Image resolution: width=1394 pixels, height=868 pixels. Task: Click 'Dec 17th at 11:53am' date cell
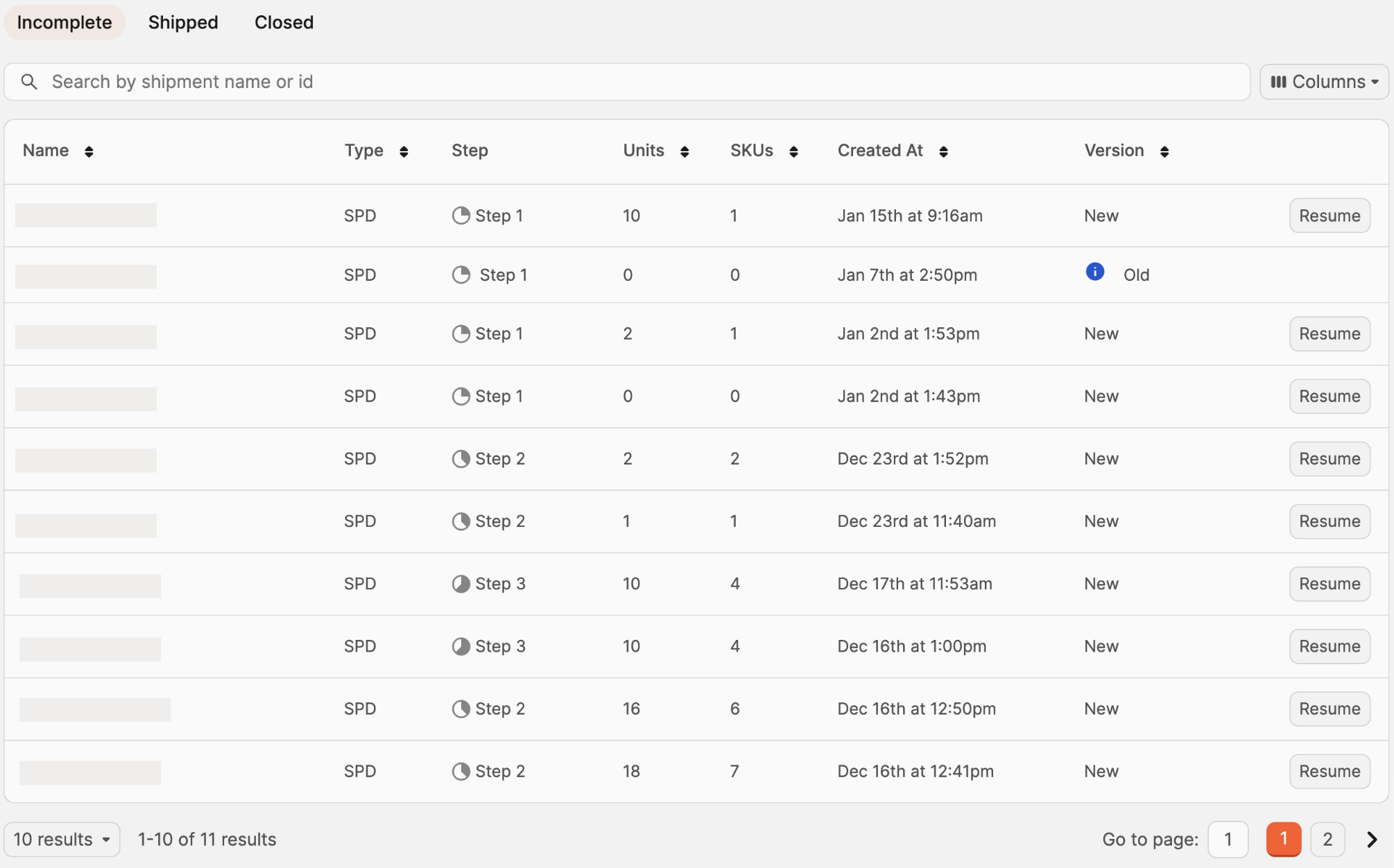pyautogui.click(x=915, y=584)
